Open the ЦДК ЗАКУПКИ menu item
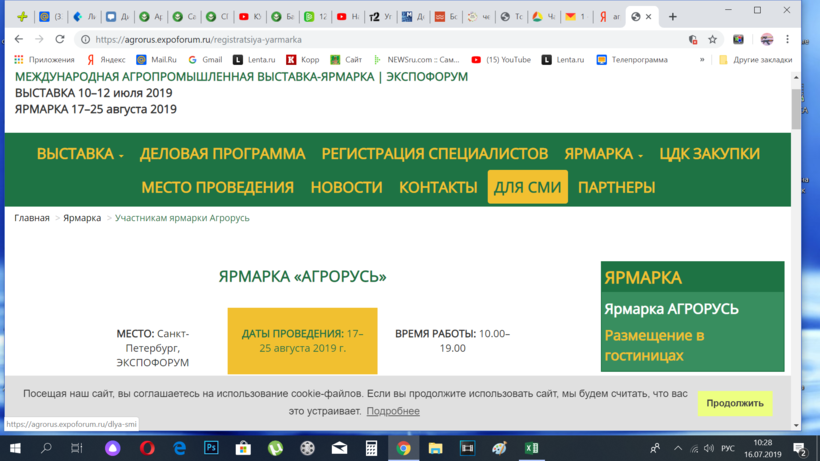 [710, 154]
